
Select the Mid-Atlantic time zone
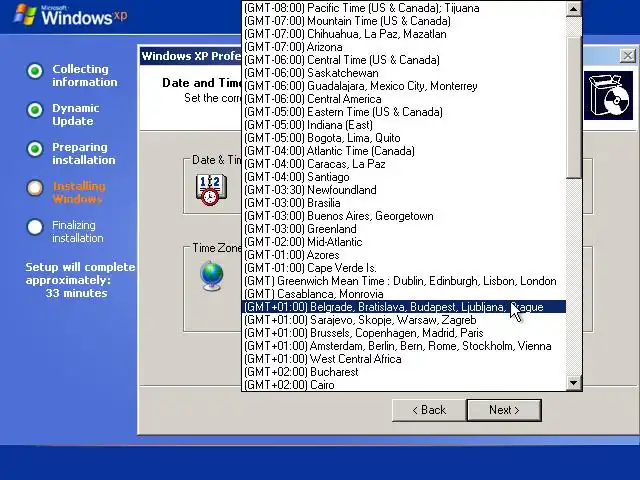coord(404,242)
